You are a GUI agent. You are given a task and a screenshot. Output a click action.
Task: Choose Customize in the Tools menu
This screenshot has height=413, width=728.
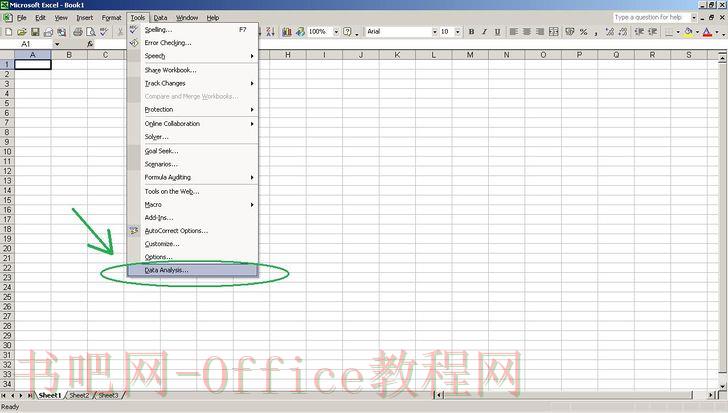point(193,244)
